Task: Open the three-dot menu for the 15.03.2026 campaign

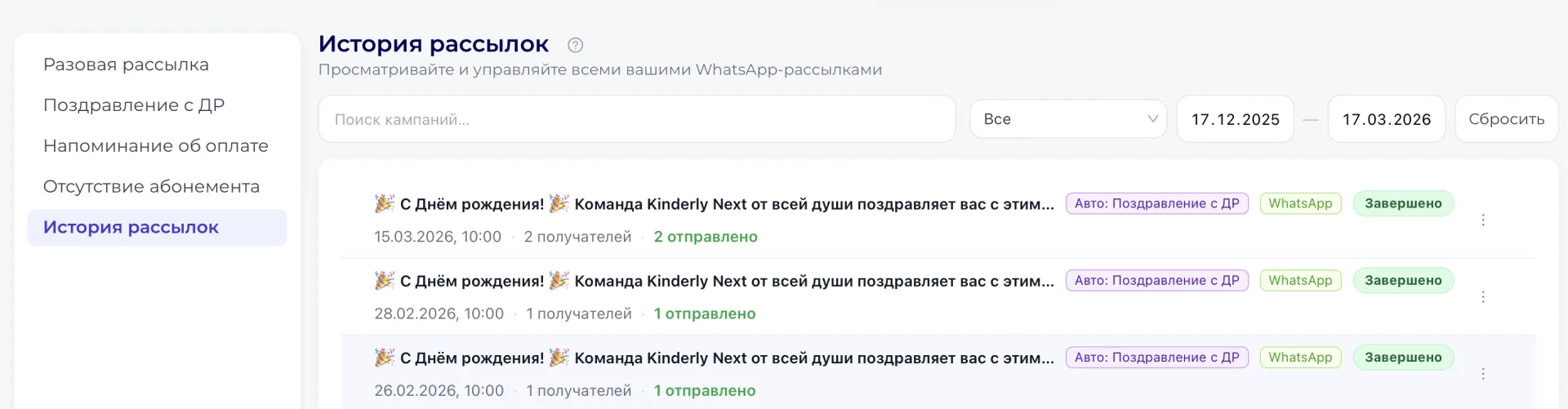Action: coord(1483,220)
